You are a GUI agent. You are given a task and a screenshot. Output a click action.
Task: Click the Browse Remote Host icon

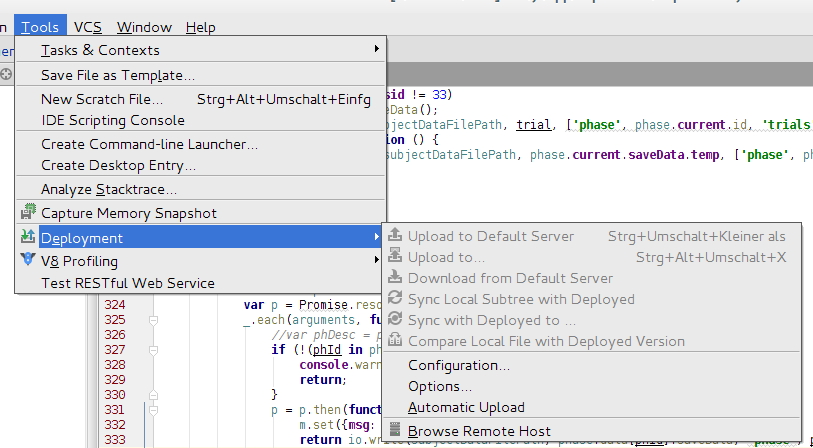coord(396,431)
